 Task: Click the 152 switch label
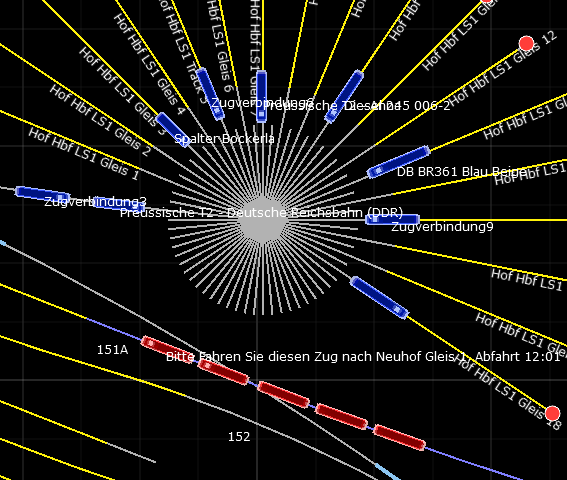(x=239, y=437)
